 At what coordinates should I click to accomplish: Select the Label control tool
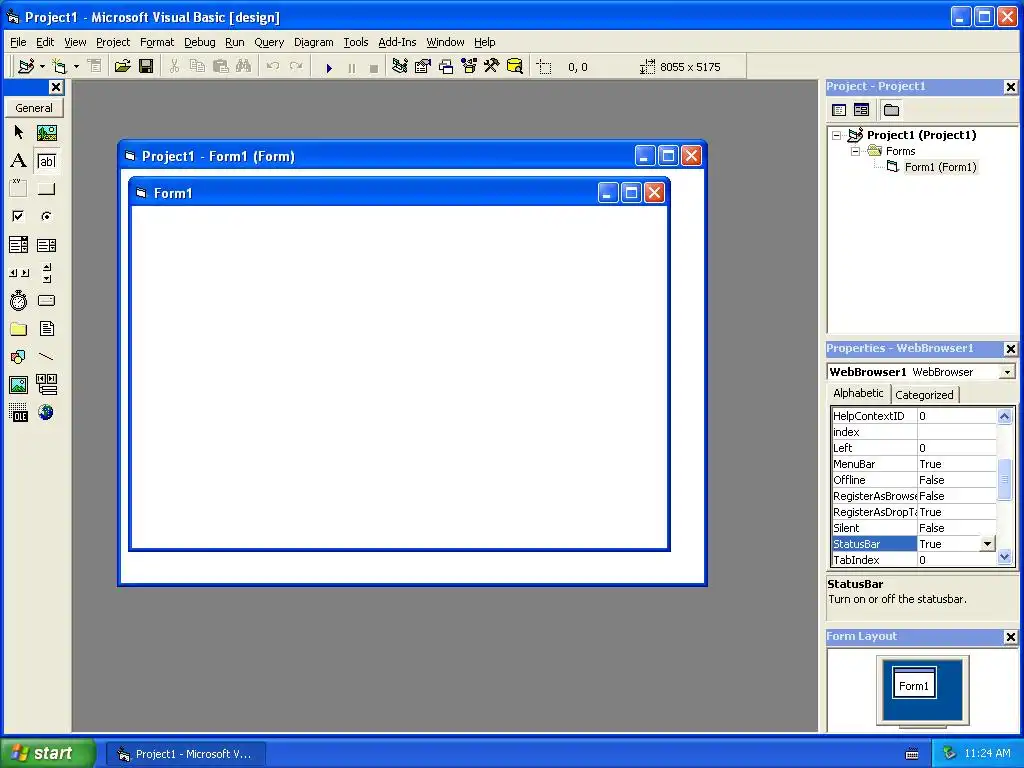(x=18, y=161)
